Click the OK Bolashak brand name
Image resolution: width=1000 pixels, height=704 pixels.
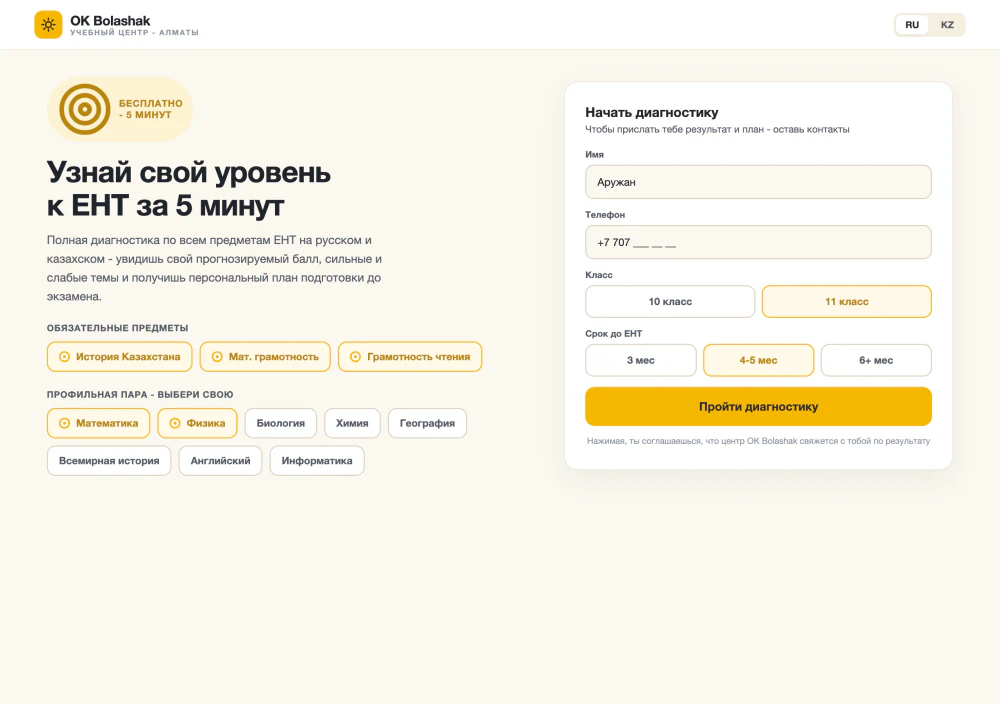[x=110, y=20]
